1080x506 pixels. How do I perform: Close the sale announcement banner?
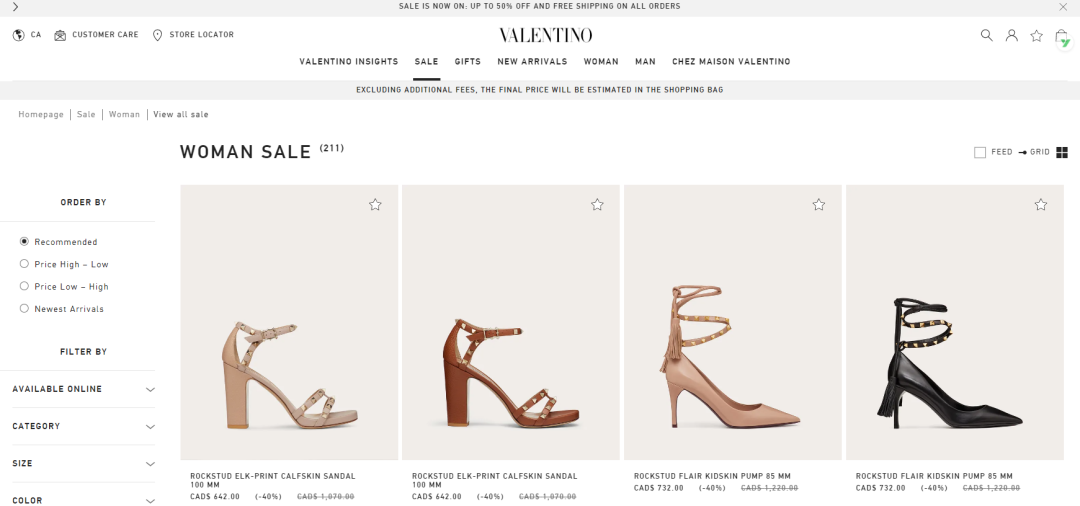[1063, 7]
